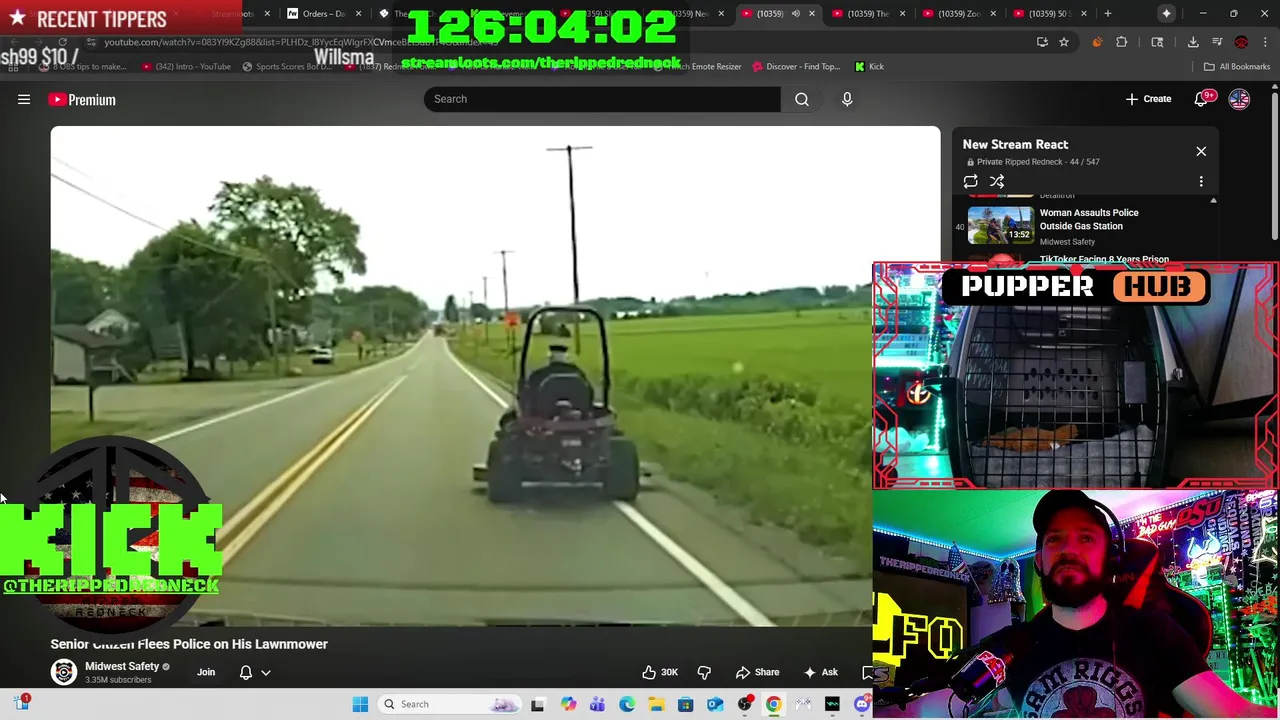
Task: Open Chrome from the taskbar
Action: pyautogui.click(x=773, y=704)
